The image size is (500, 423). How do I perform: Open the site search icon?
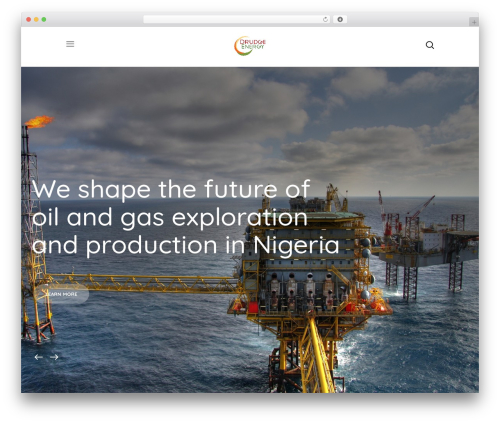[x=430, y=45]
